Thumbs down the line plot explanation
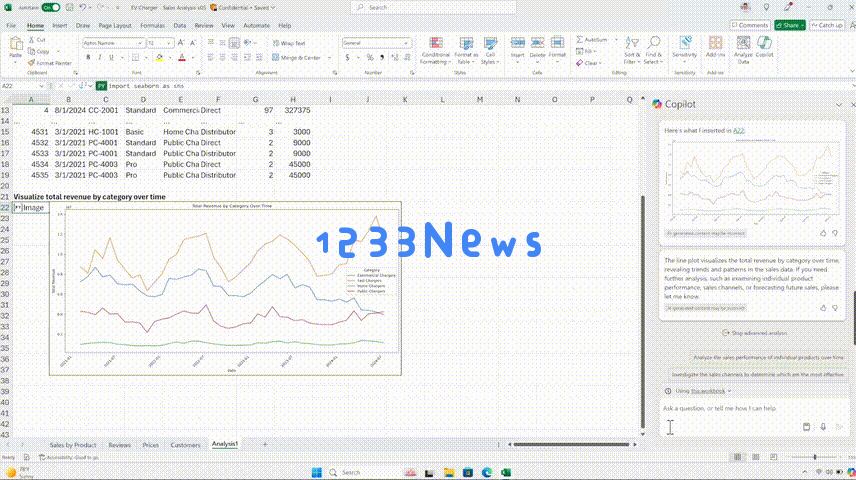The height and width of the screenshot is (480, 856). [x=835, y=308]
